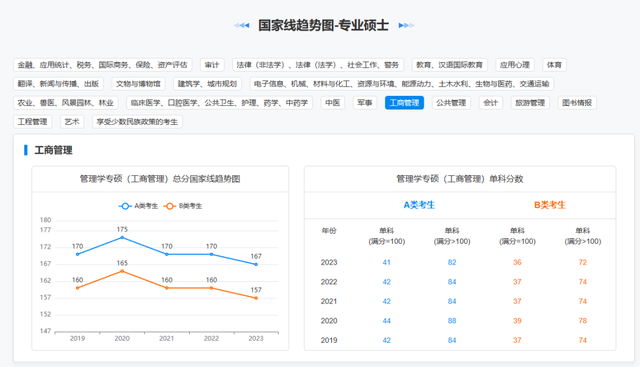Open the 法律（非法学）、法律（法学） tab

[318, 65]
